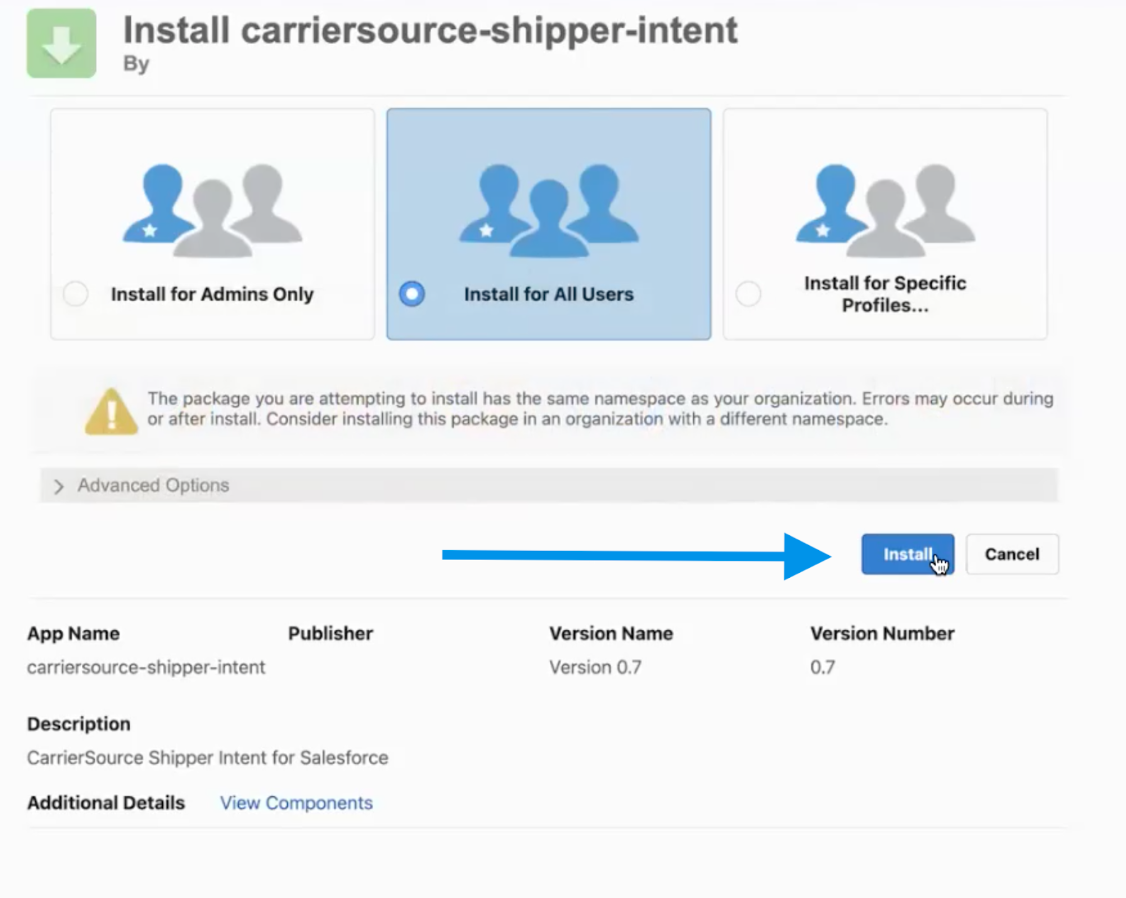Click the carriersource-shipper-intent app name value
The width and height of the screenshot is (1126, 898).
pyautogui.click(x=146, y=668)
